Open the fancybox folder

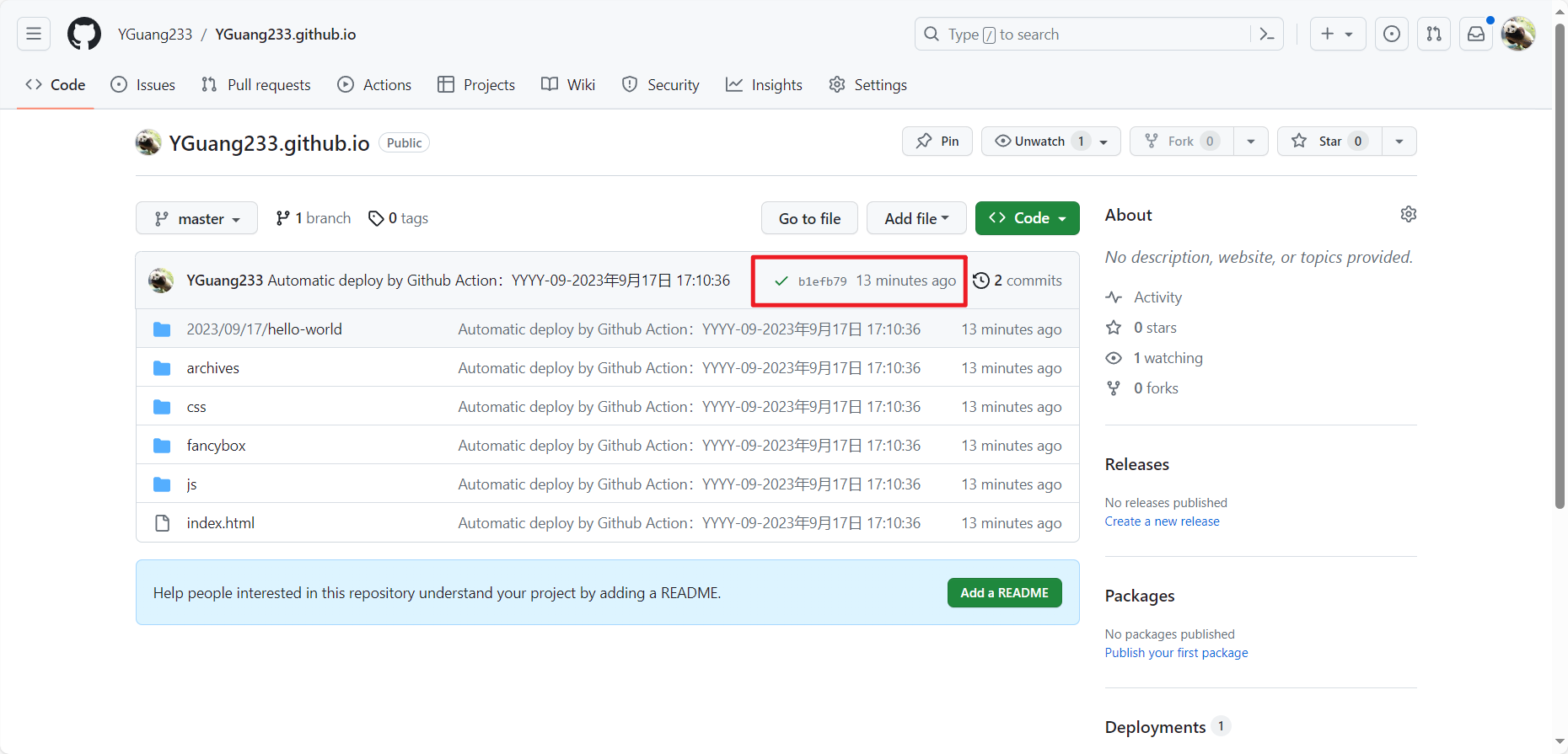[x=216, y=446]
